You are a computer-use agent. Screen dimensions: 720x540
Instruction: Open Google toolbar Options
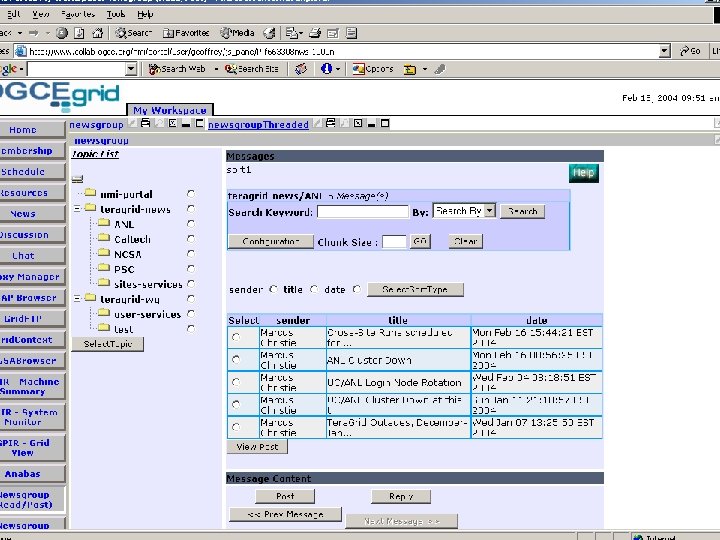[x=373, y=69]
